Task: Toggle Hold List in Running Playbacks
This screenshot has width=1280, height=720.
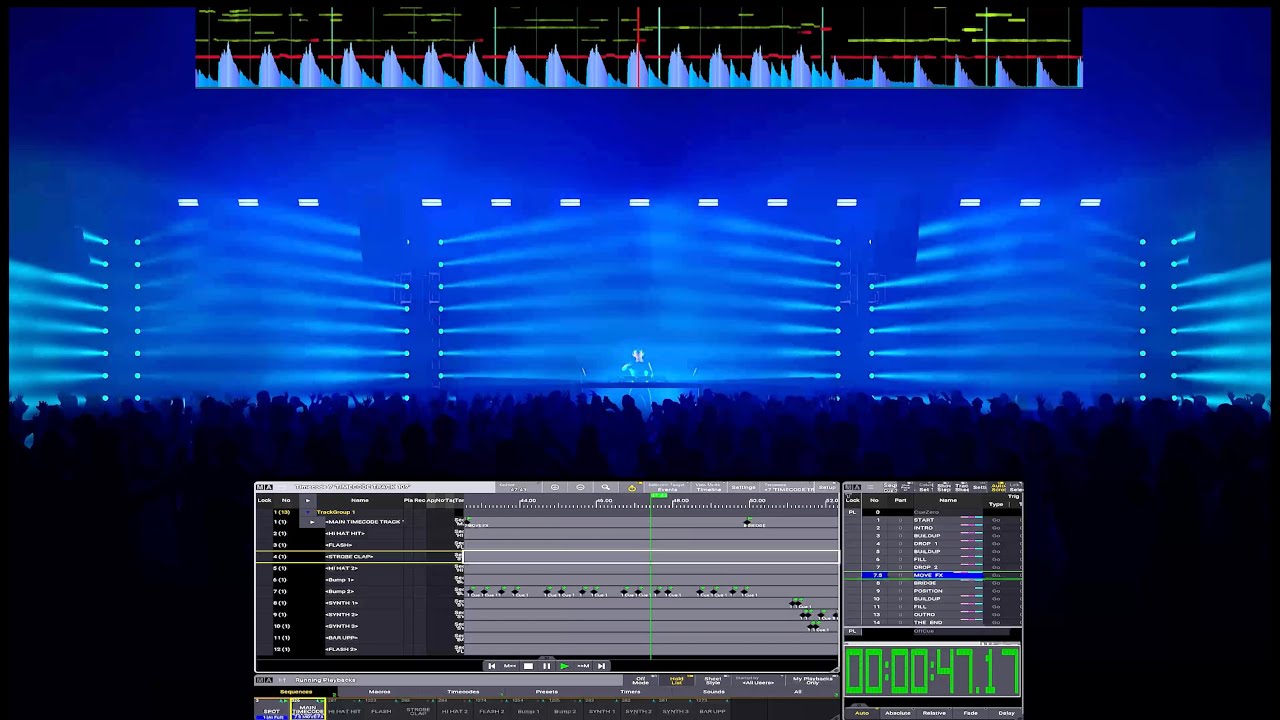Action: 677,680
